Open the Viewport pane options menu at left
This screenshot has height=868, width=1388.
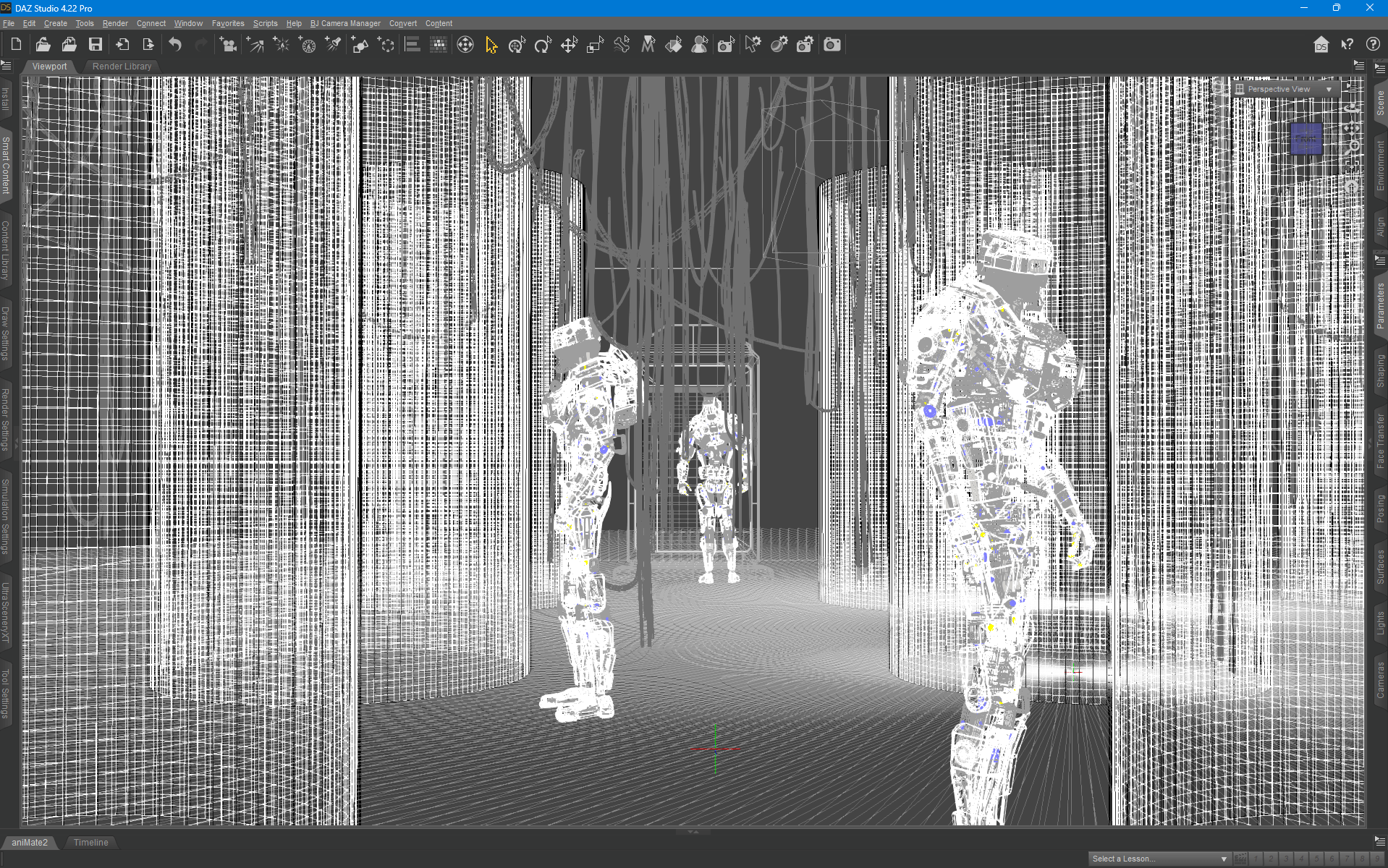click(x=7, y=66)
